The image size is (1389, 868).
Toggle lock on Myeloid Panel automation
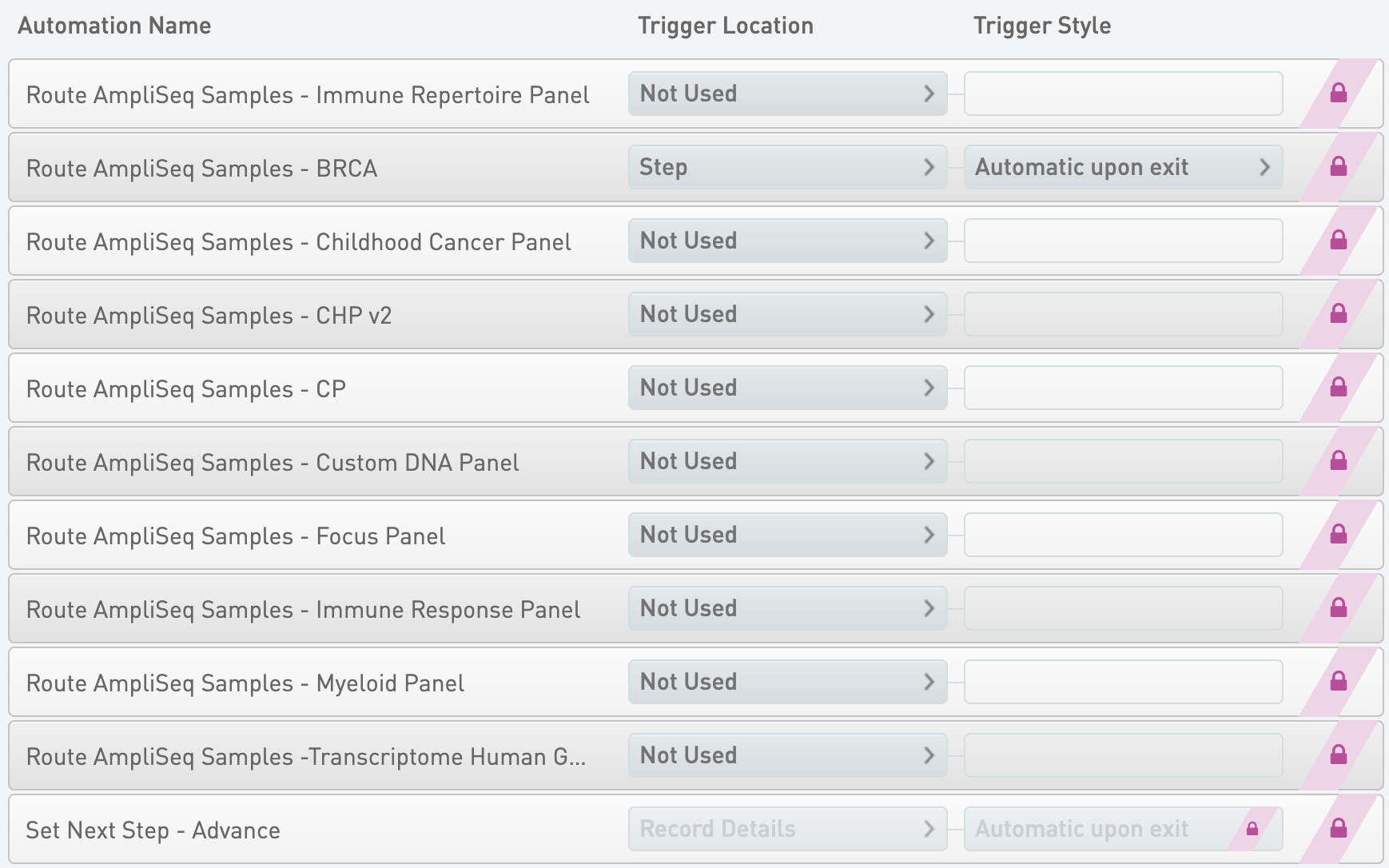coord(1339,682)
